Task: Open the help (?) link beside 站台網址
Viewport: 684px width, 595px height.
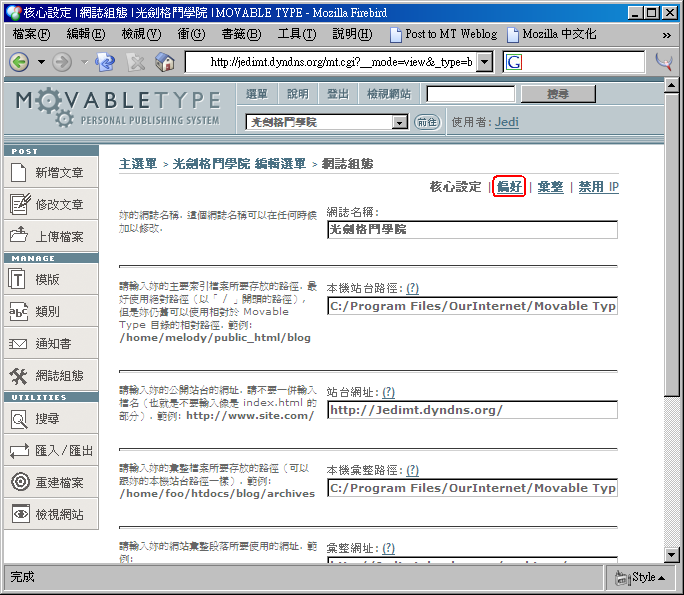Action: tap(388, 392)
